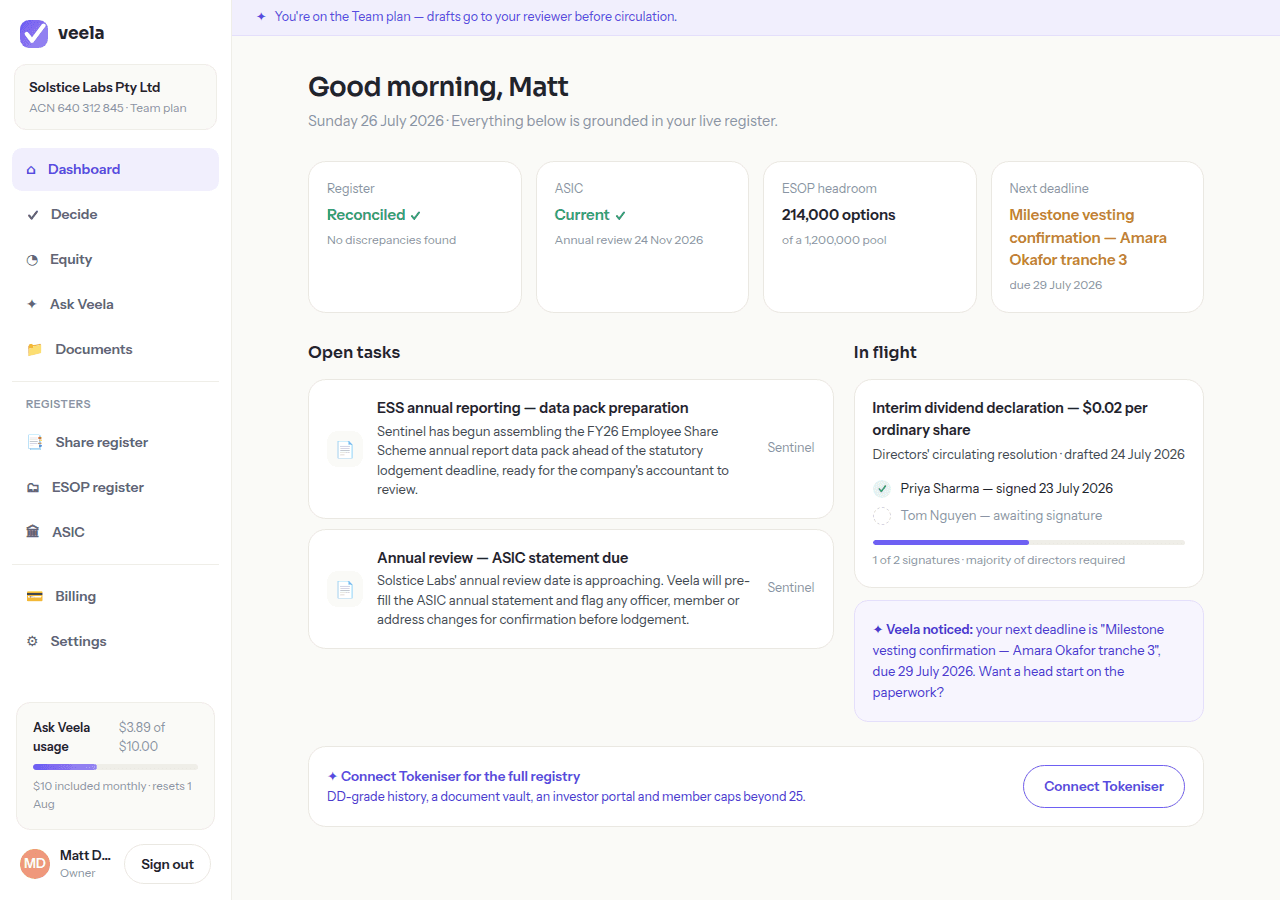1280x900 pixels.
Task: Click the sparkle icon before Connect Tokeniser heading
Action: pos(332,776)
